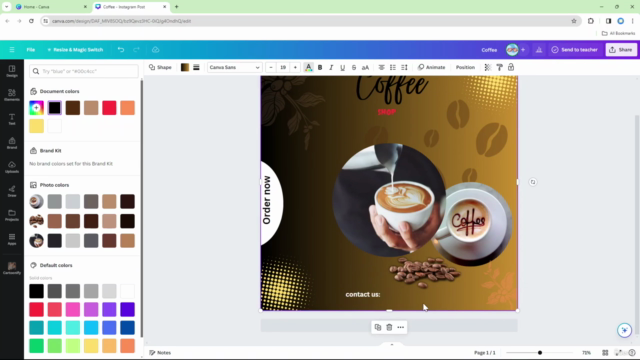Select the Draw sidebar tool

[12, 191]
